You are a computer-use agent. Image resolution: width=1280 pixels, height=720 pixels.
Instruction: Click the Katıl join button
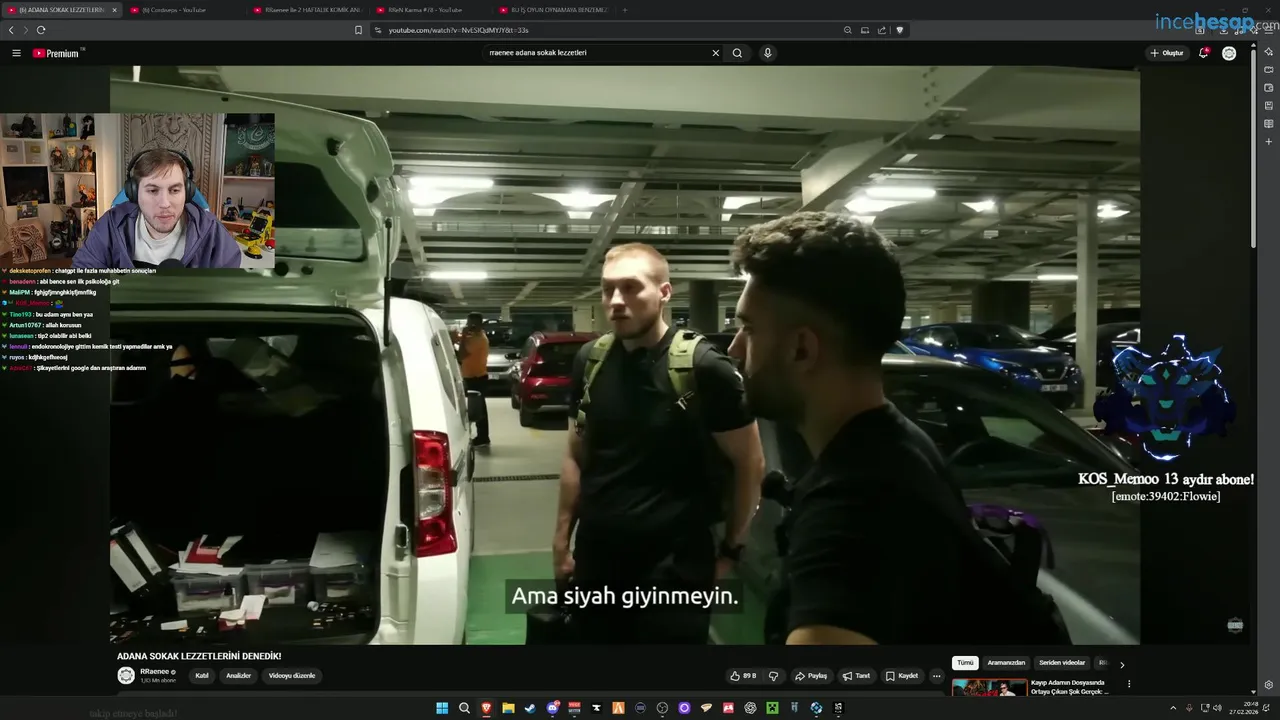[x=202, y=676]
